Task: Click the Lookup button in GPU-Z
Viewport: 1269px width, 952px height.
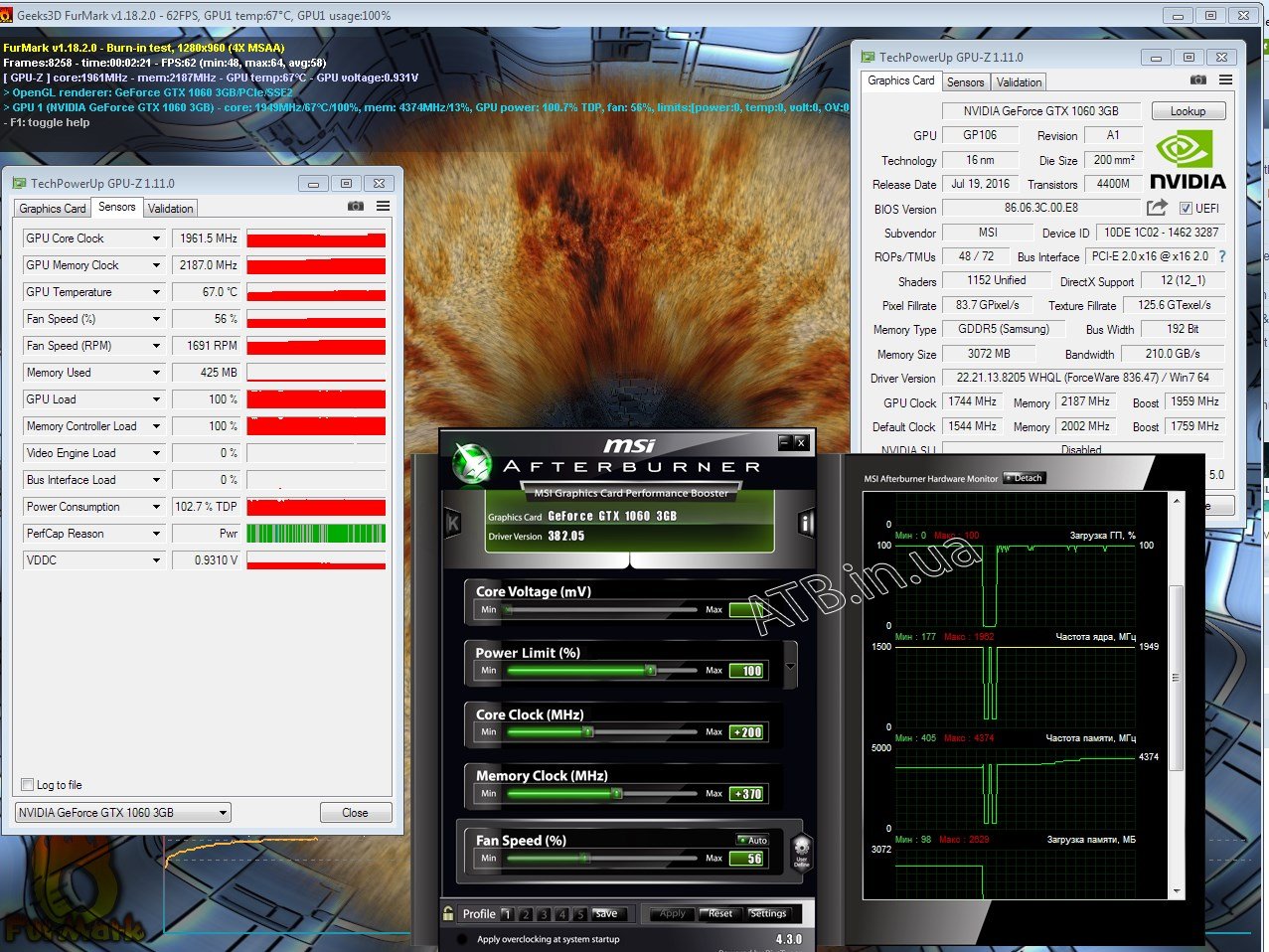Action: [x=1189, y=111]
